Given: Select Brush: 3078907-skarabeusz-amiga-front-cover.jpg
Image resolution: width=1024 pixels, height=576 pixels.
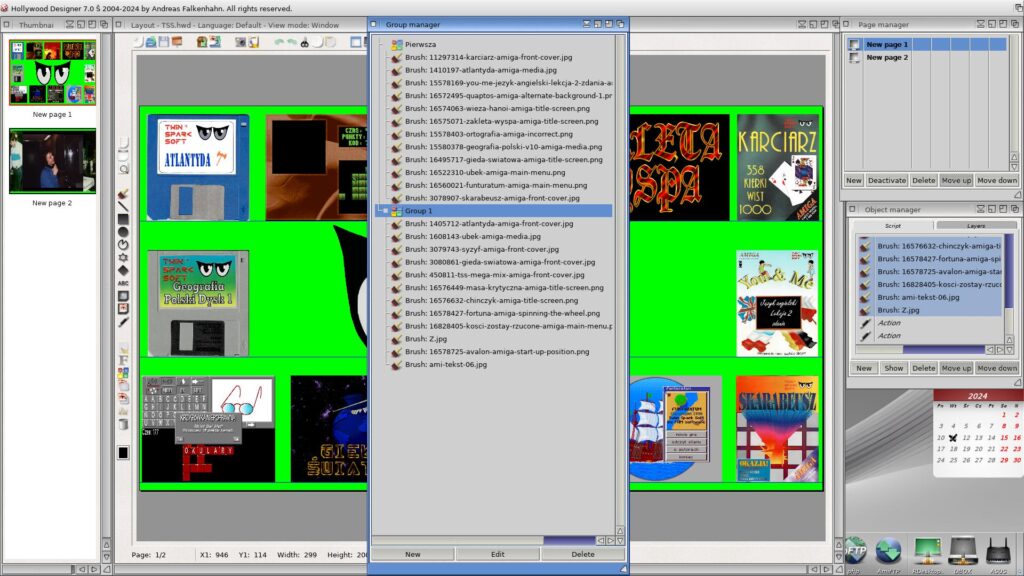Looking at the screenshot, I should point(492,198).
